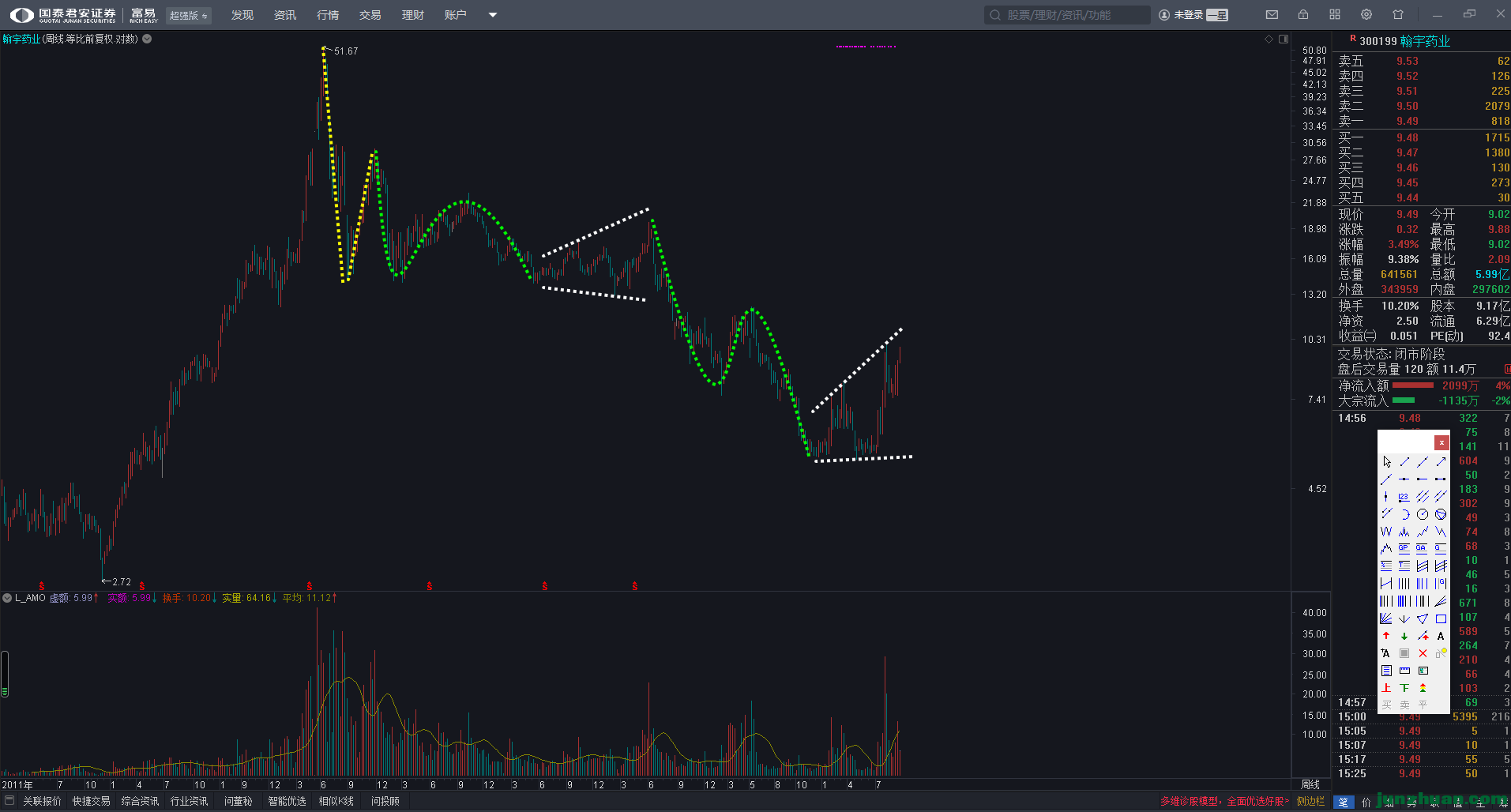1511x812 pixels.
Task: Open the 行业资讯 tab
Action: (x=190, y=801)
